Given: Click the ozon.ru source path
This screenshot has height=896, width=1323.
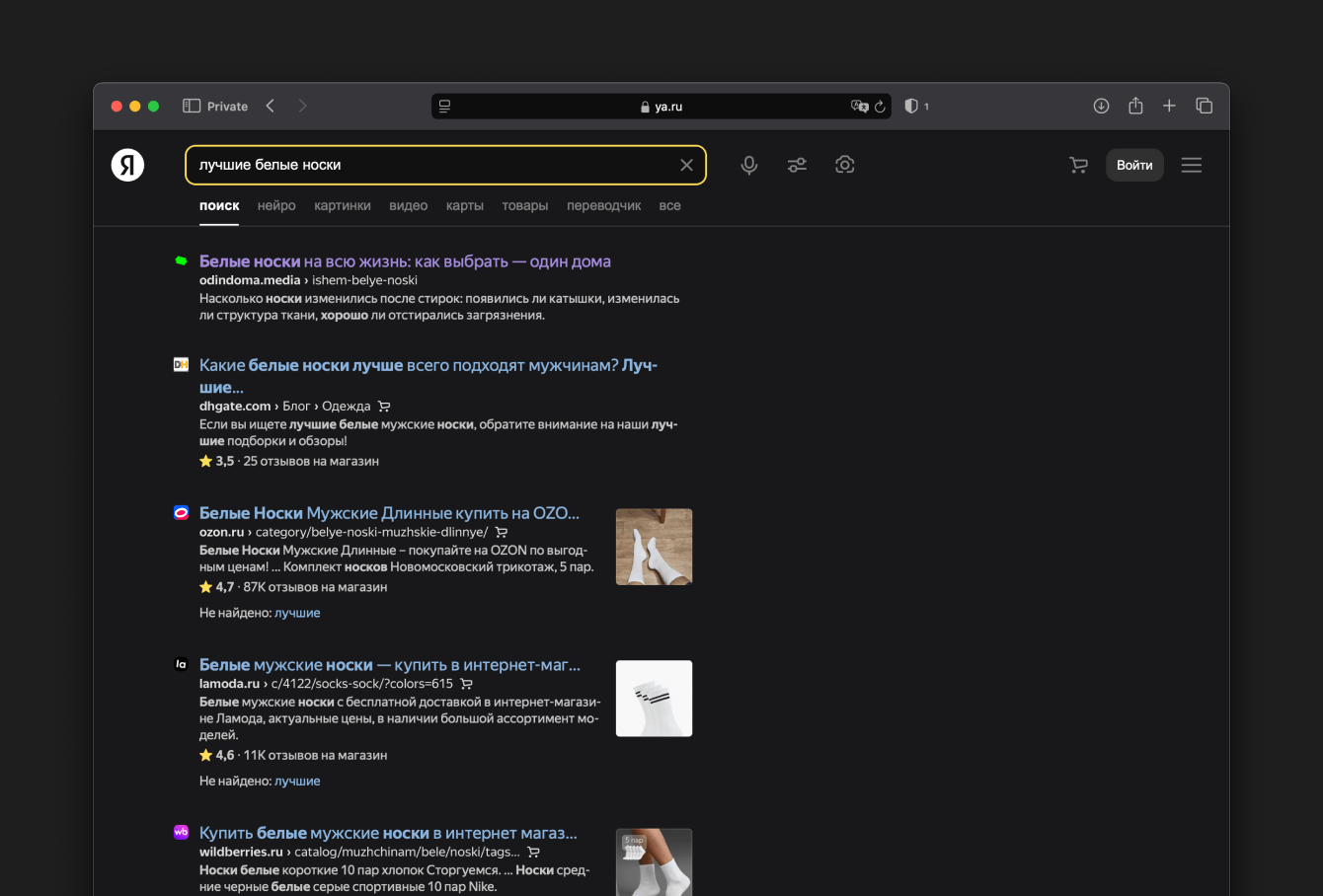Looking at the screenshot, I should coord(344,532).
